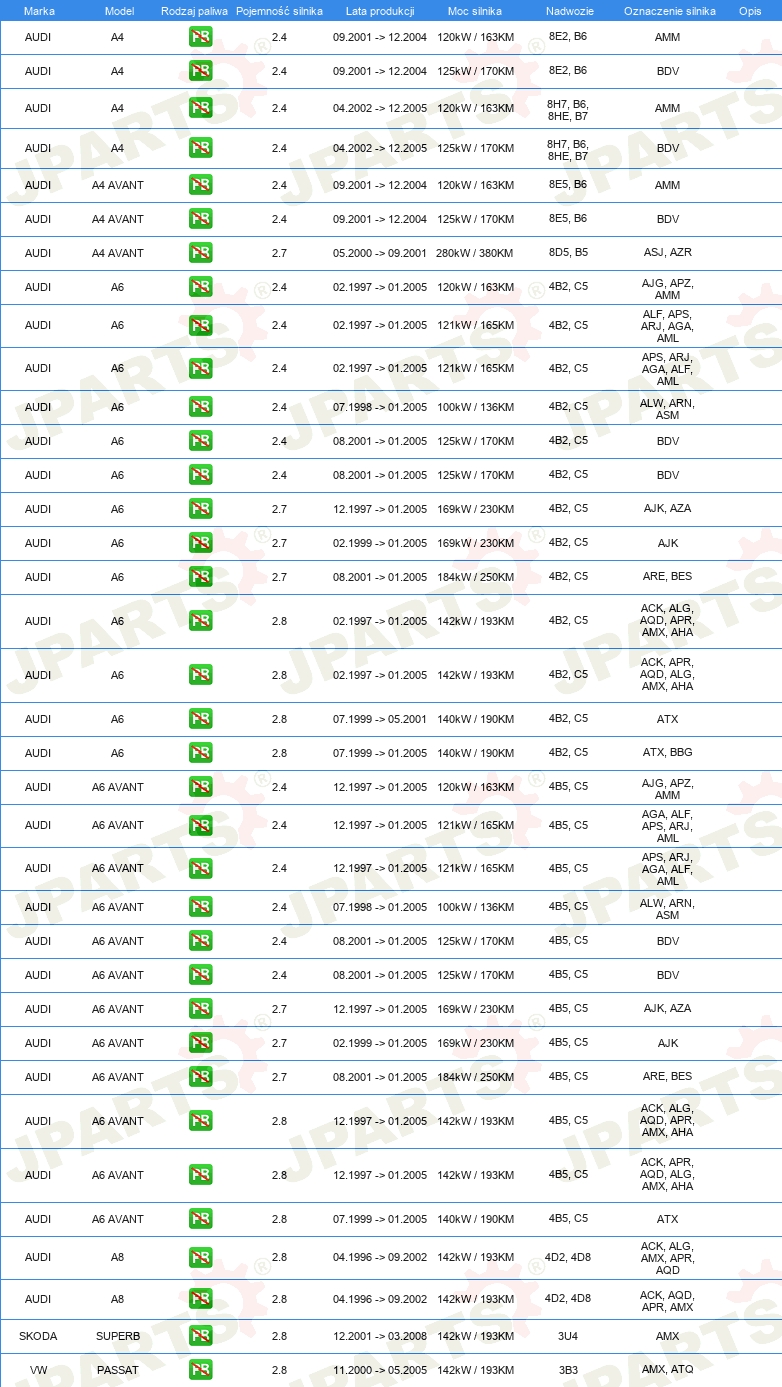Click the fuel icon for A6 Avant 02.1999 AJK row
The image size is (782, 1387).
(201, 1043)
